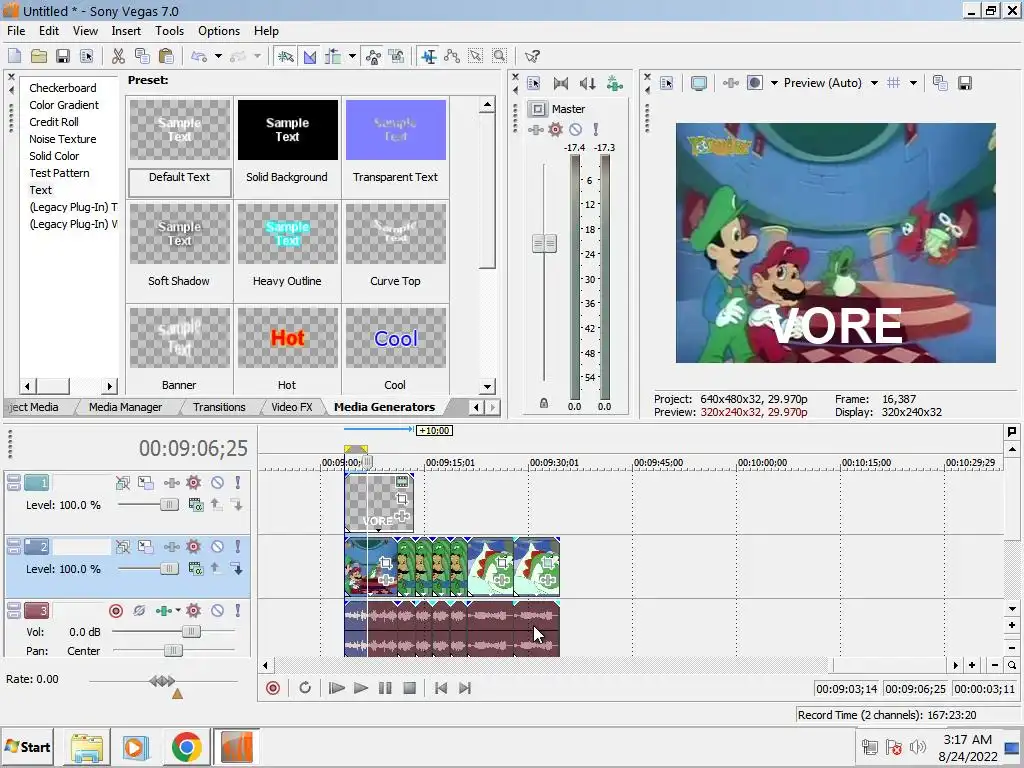Open Windows Explorer from taskbar

click(x=87, y=747)
